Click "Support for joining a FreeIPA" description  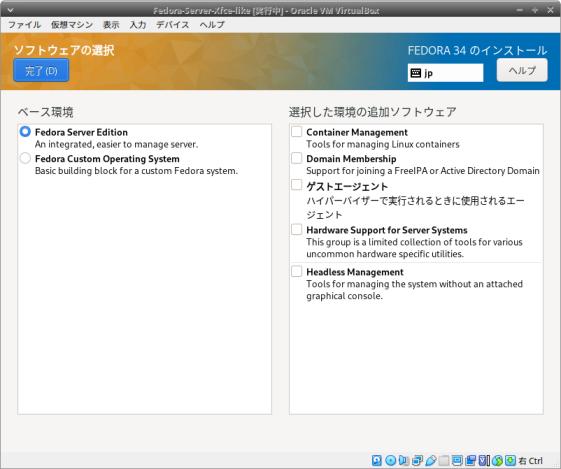coord(423,171)
